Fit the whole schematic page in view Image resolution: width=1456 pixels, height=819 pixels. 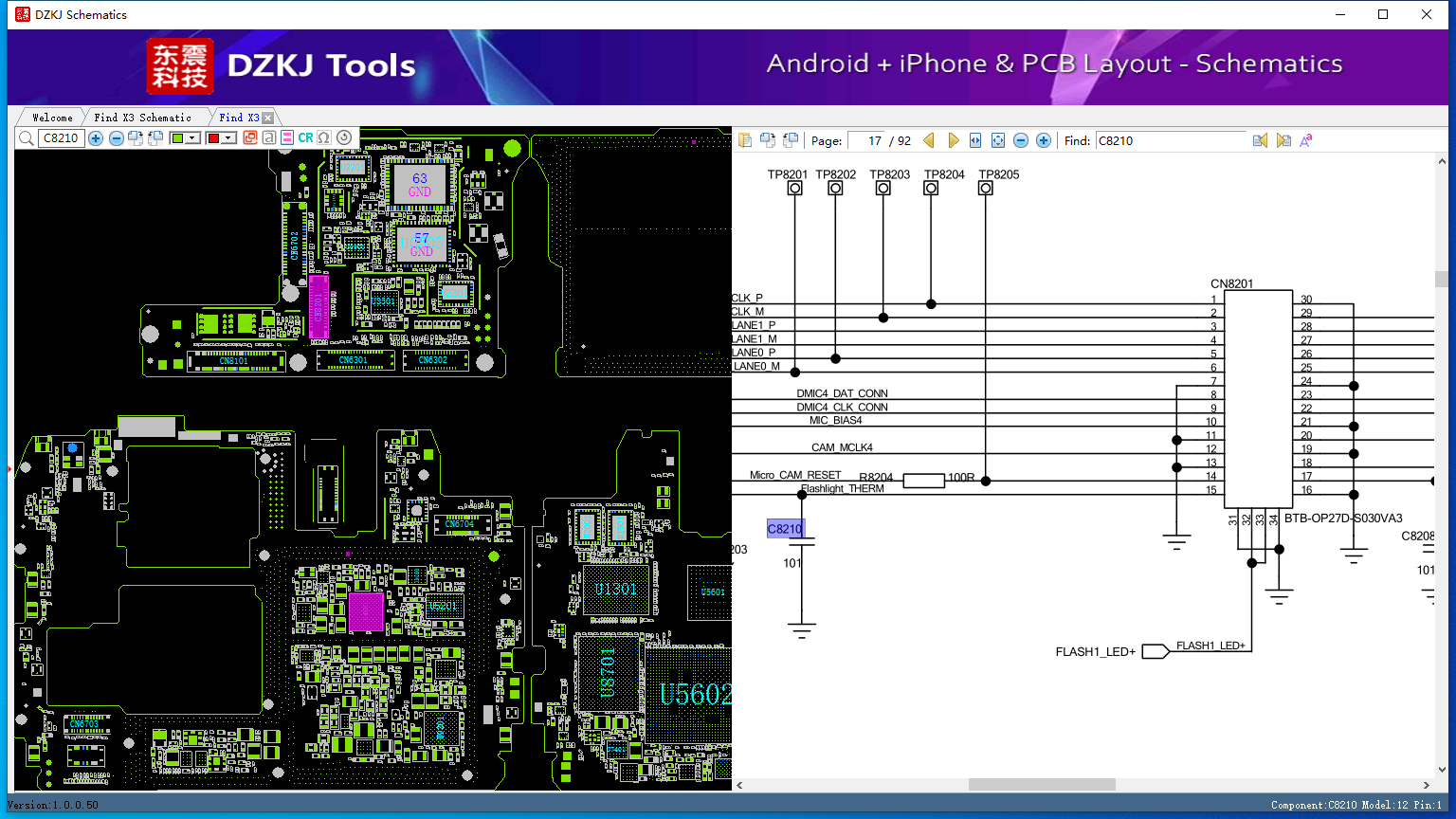pyautogui.click(x=998, y=140)
